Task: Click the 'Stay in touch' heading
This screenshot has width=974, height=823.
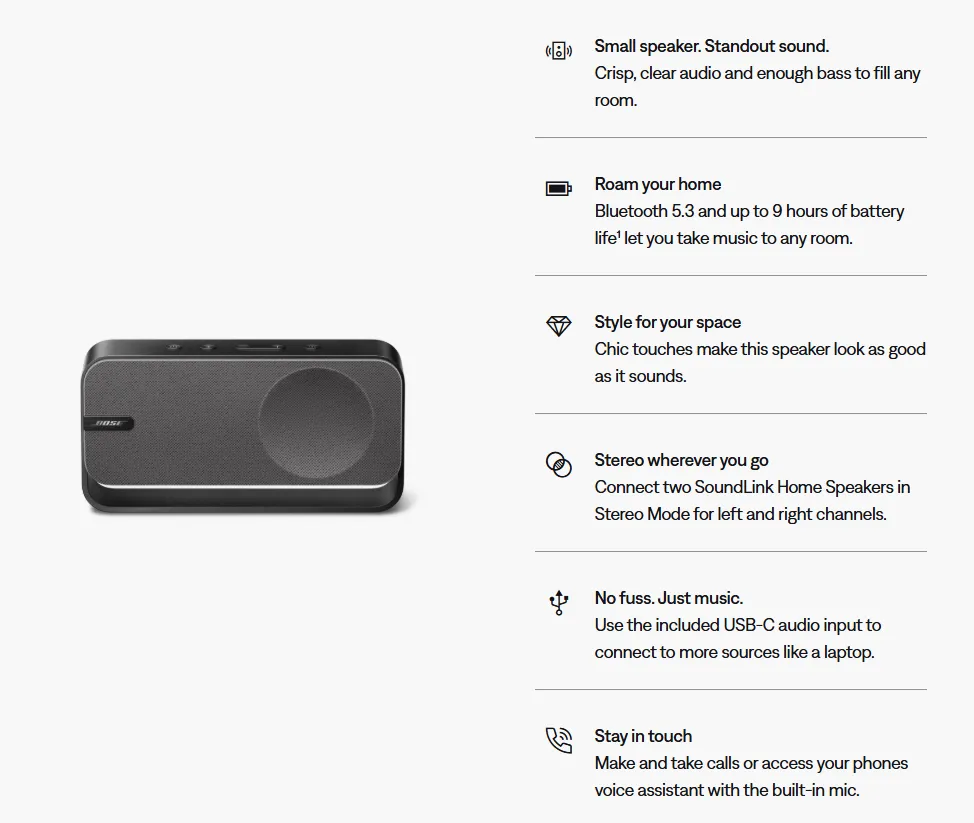Action: pos(643,735)
